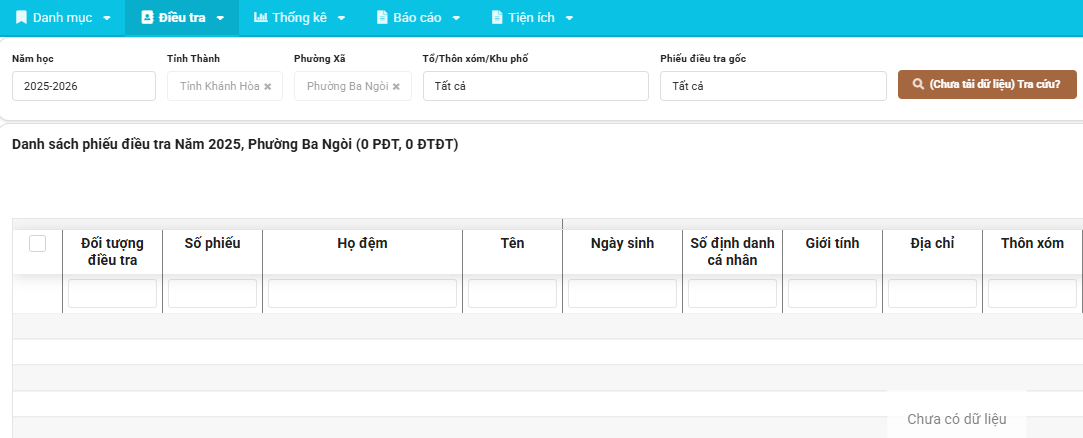Image resolution: width=1083 pixels, height=438 pixels.
Task: Sort by Ngày sinh column header
Action: (x=622, y=251)
